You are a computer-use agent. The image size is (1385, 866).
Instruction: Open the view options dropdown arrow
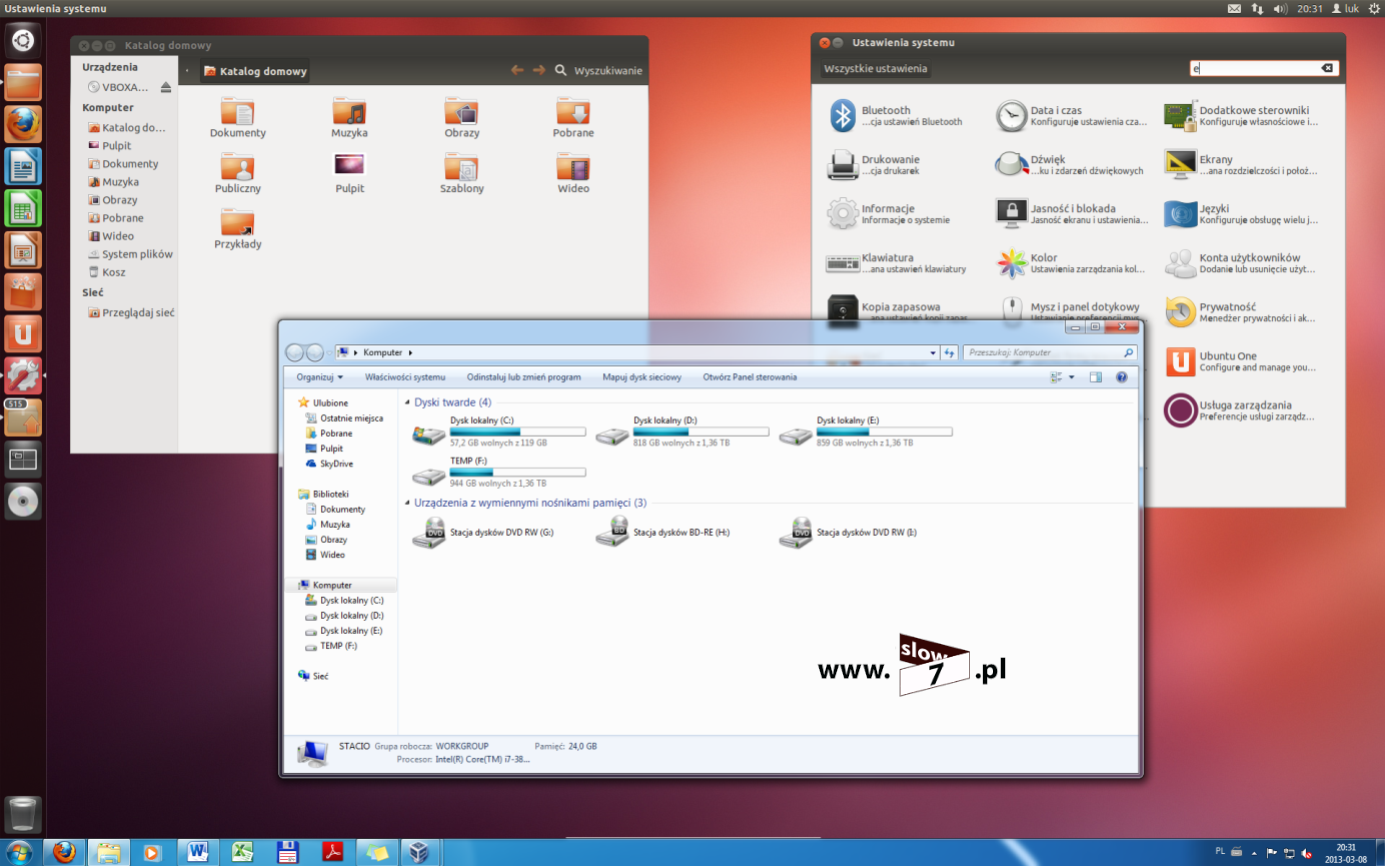point(1072,377)
